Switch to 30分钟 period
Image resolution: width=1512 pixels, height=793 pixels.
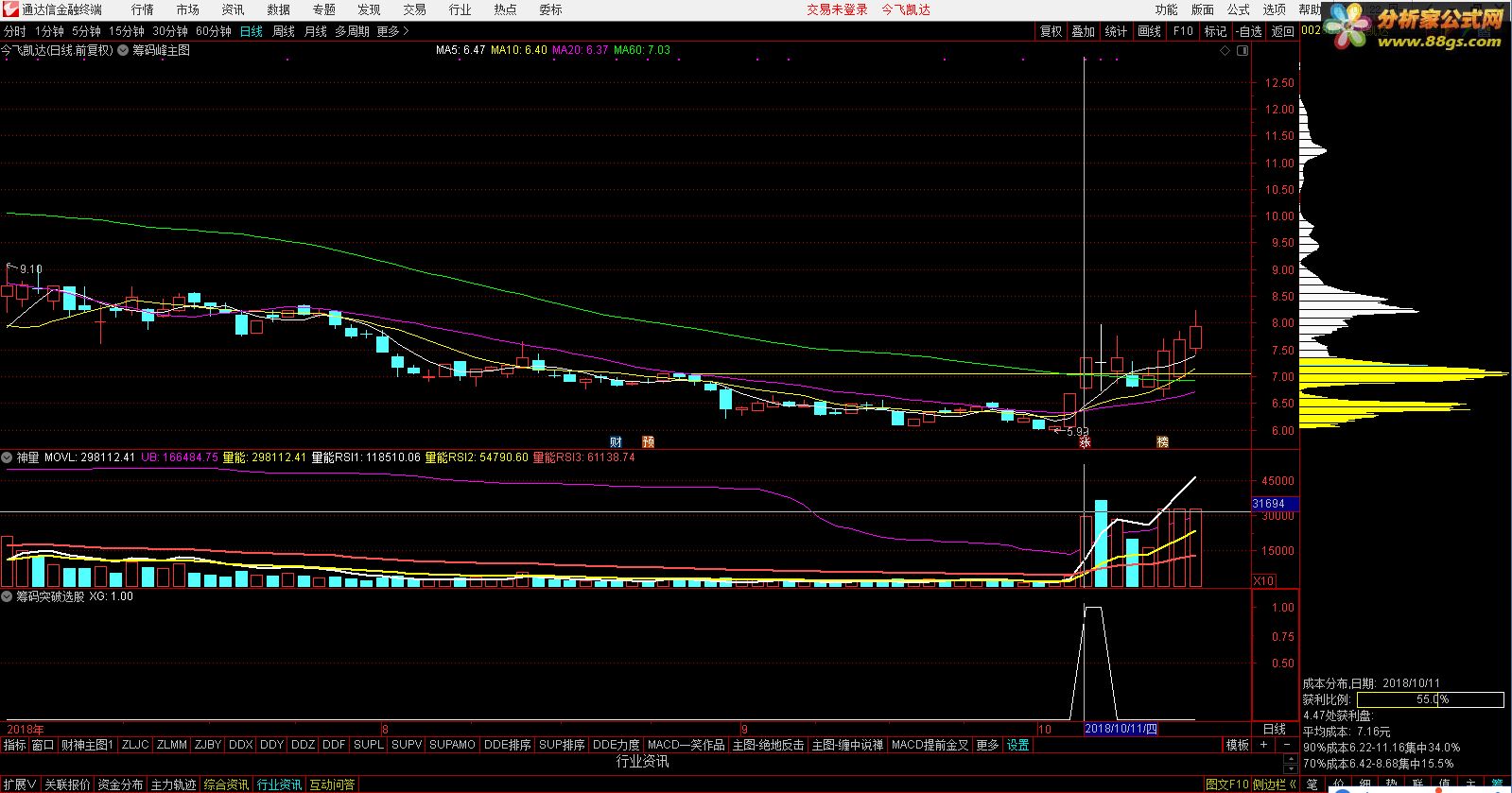(x=170, y=31)
